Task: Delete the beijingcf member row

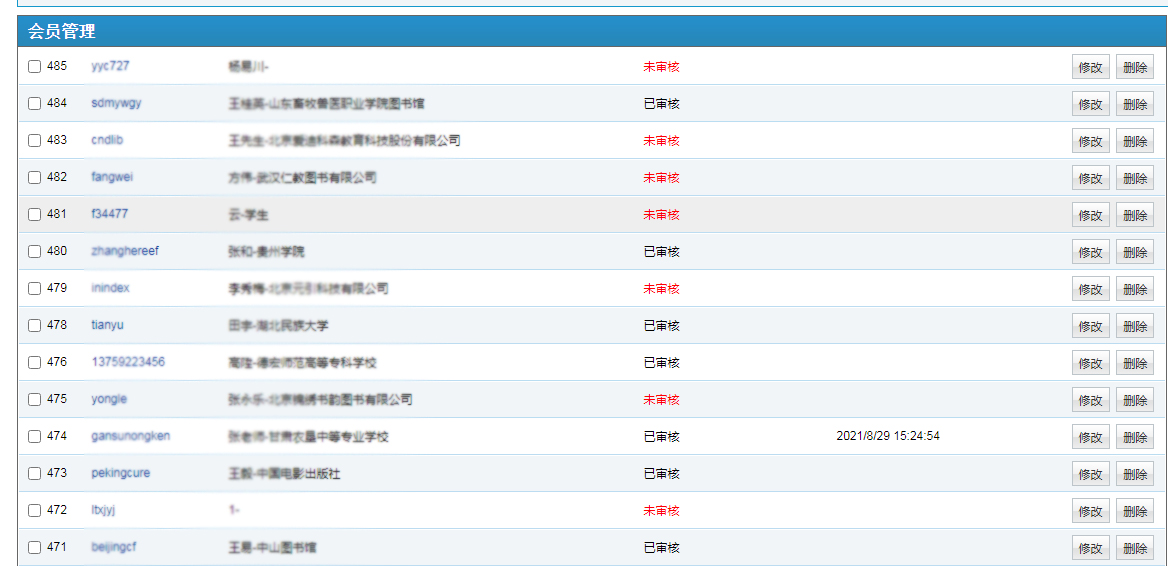Action: point(1134,548)
